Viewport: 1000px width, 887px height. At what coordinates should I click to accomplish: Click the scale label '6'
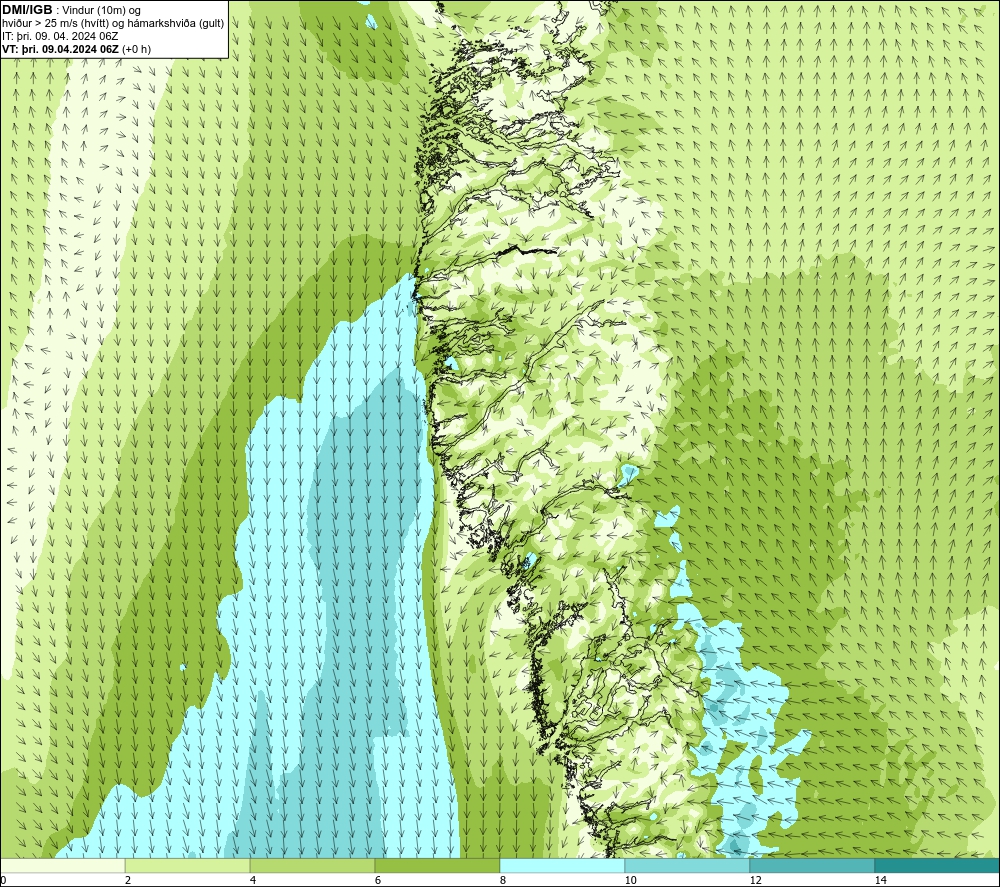pyautogui.click(x=378, y=881)
